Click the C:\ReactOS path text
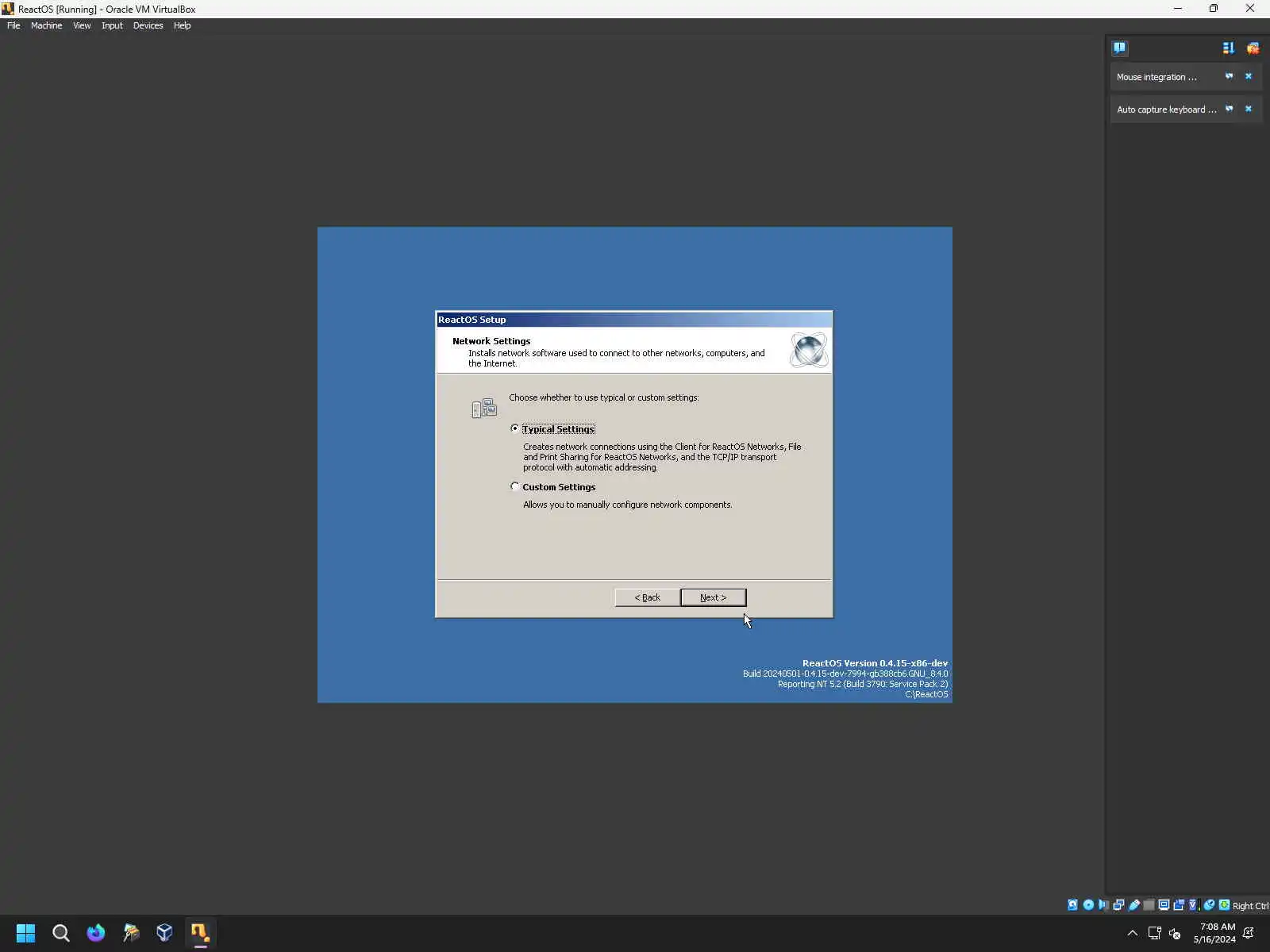Screen dimensions: 1270x952 tap(926, 694)
